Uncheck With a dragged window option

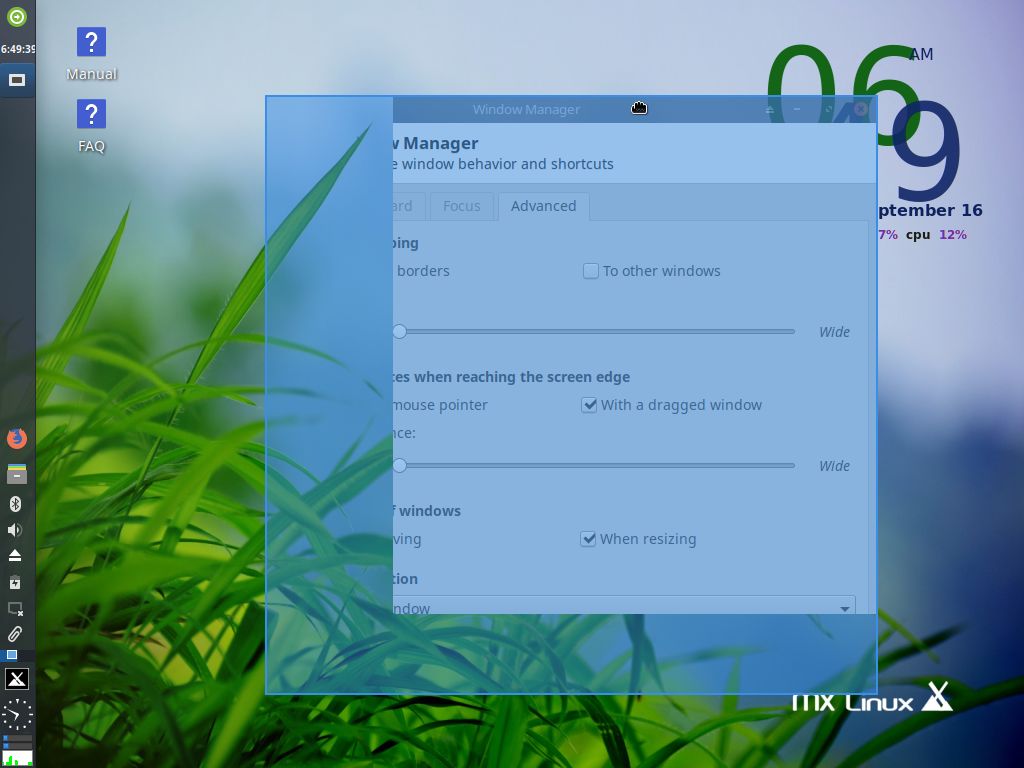[x=589, y=405]
